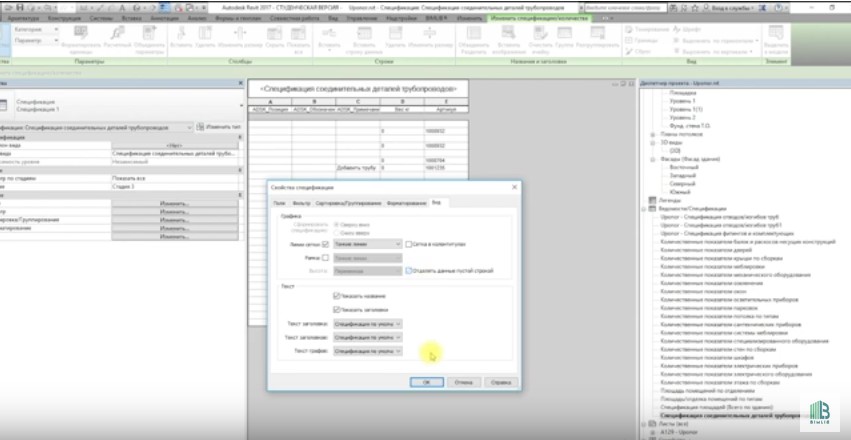The image size is (851, 440).
Task: Click Help button in schedule properties dialog
Action: click(x=501, y=382)
